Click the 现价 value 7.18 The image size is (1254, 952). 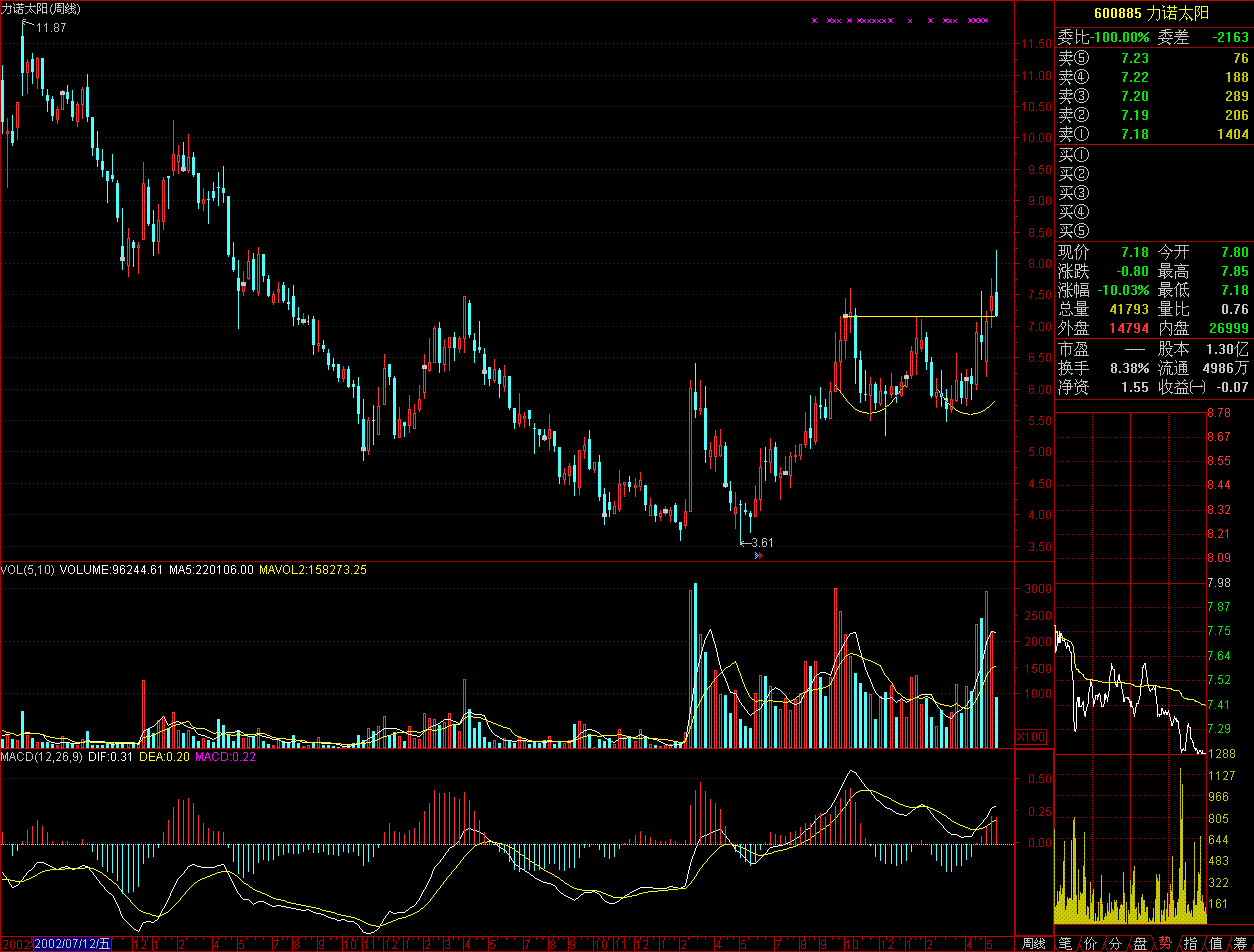1135,252
